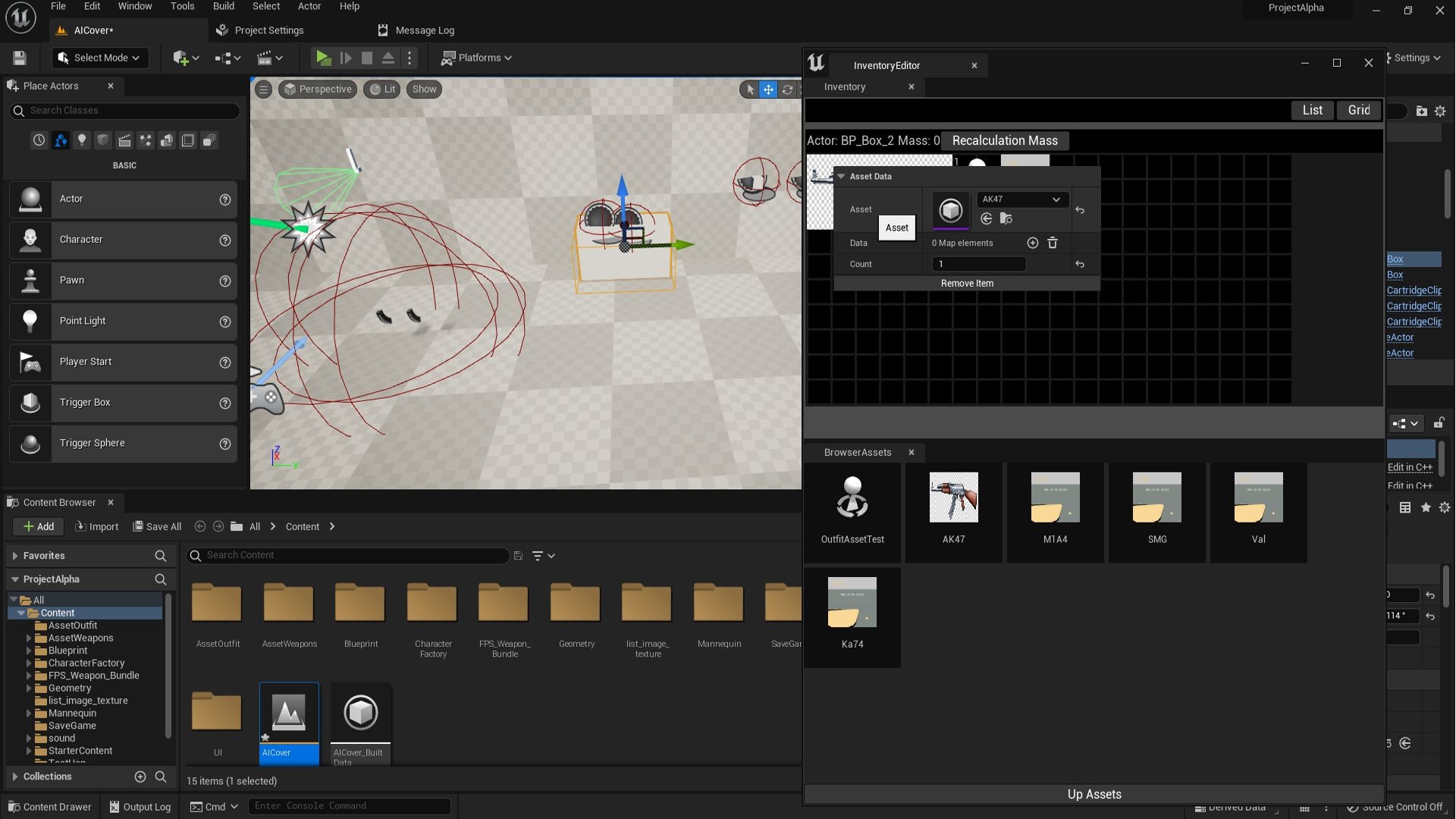Add a Map element to Data
Screen dimensions: 1456x819
click(x=1032, y=243)
